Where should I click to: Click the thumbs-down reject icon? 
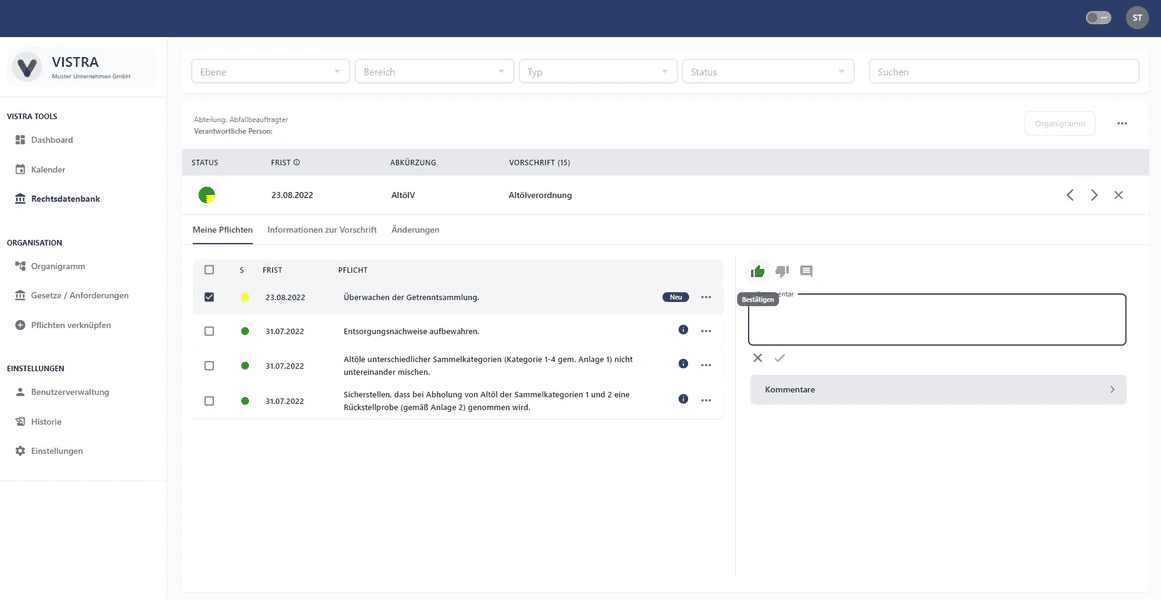pyautogui.click(x=782, y=271)
